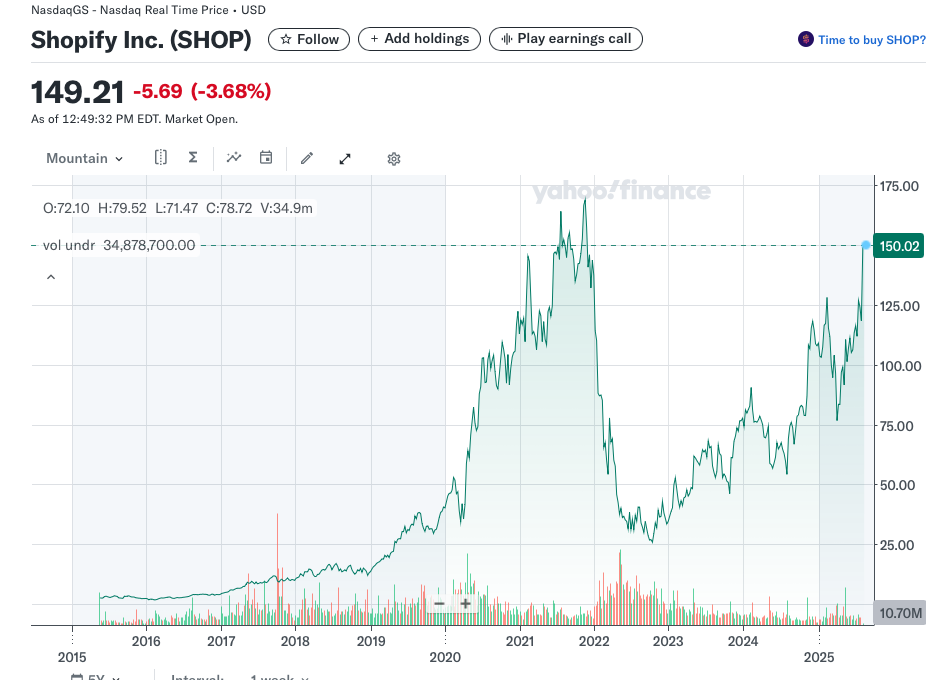Image resolution: width=940 pixels, height=680 pixels.
Task: Collapse the indicator legend chevron
Action: [50, 277]
